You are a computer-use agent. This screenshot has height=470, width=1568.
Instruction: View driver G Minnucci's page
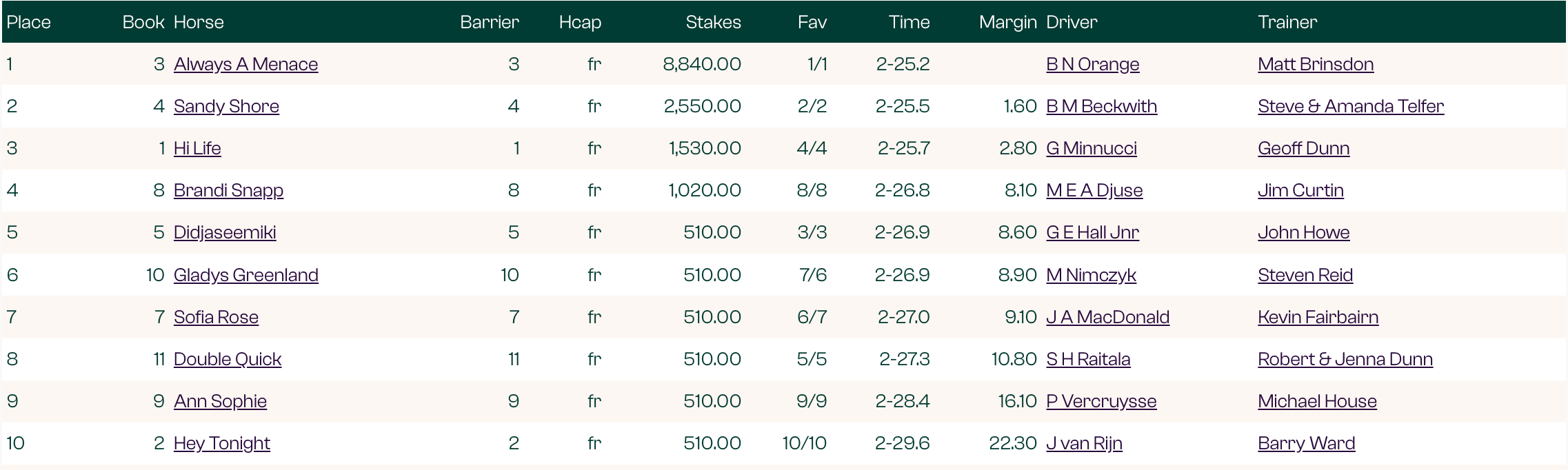point(1091,148)
